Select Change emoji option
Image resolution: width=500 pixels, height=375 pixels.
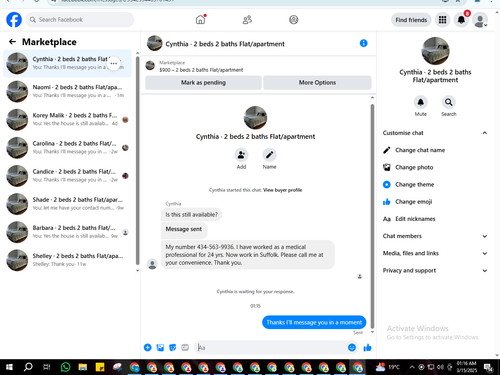[x=435, y=202]
